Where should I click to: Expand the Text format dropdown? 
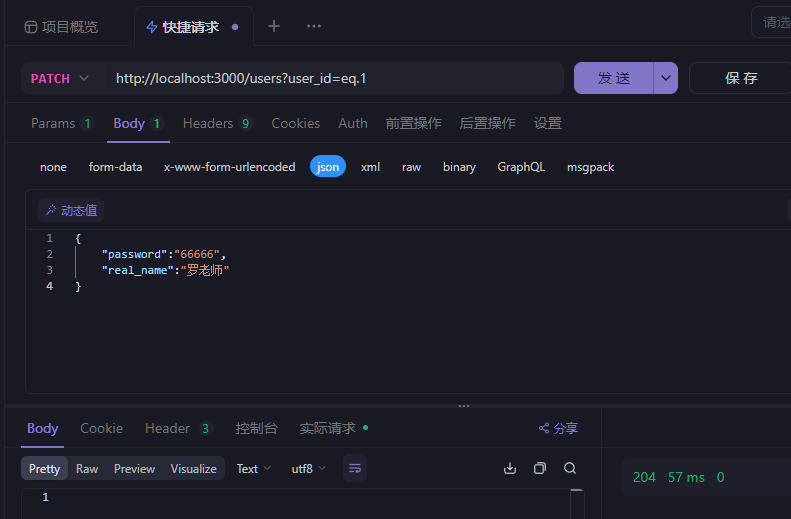[254, 469]
